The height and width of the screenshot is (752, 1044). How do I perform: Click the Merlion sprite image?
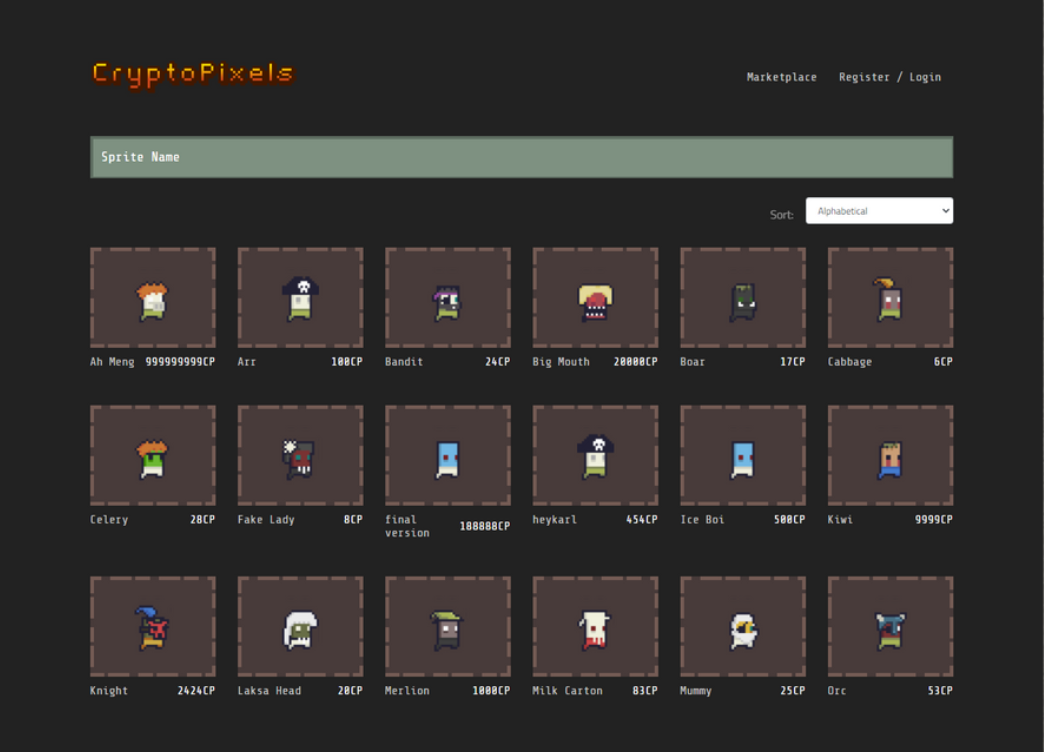[447, 627]
